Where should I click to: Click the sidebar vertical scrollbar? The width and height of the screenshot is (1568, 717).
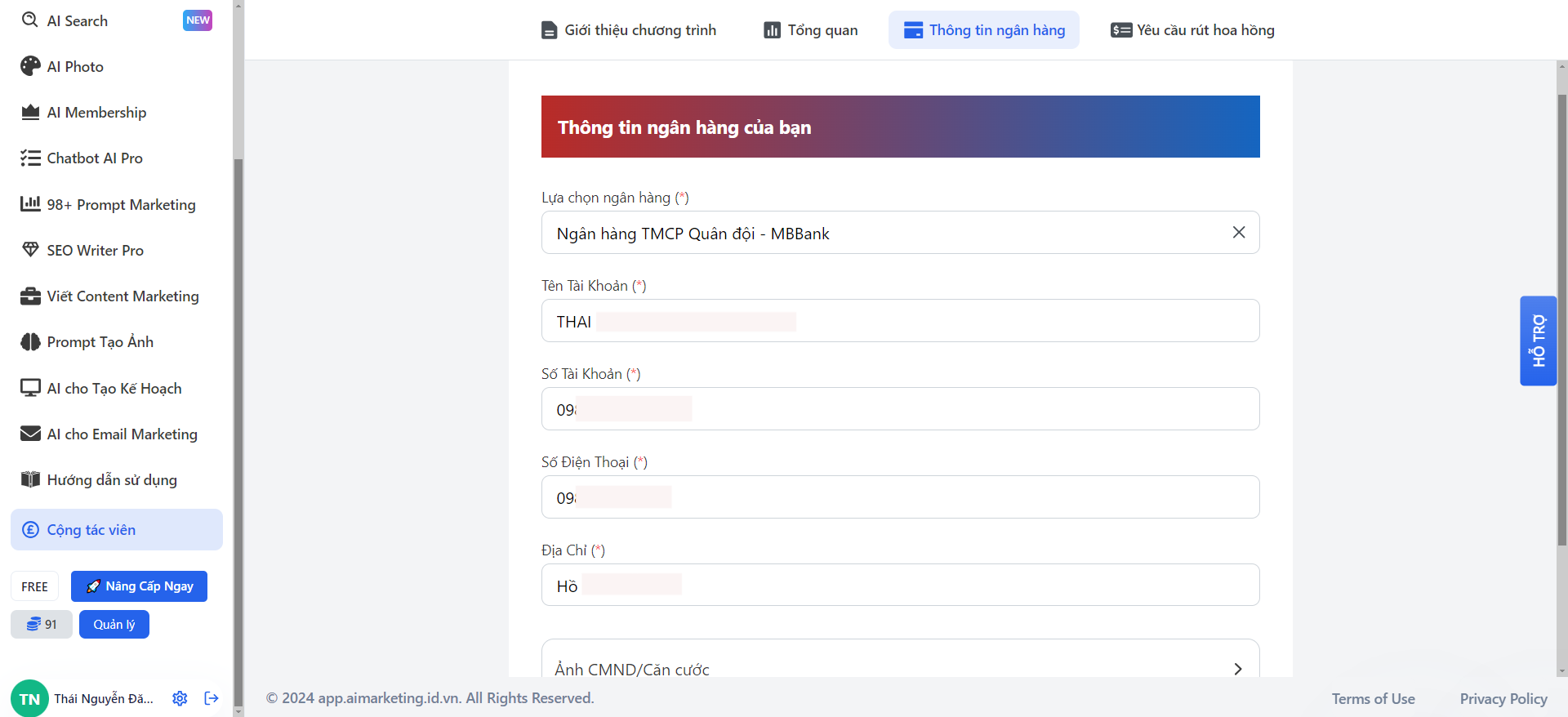click(x=238, y=408)
